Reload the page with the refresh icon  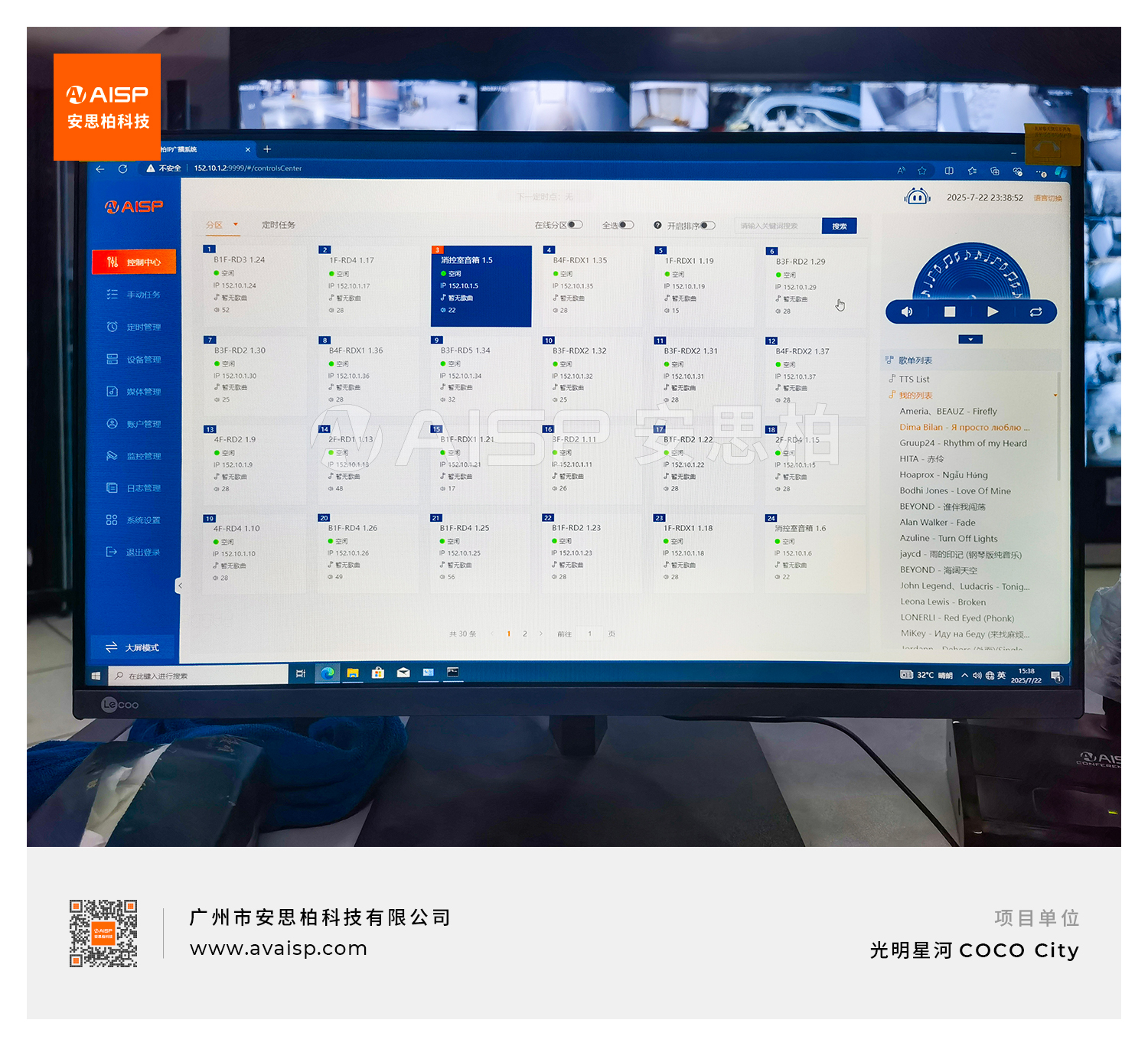122,168
